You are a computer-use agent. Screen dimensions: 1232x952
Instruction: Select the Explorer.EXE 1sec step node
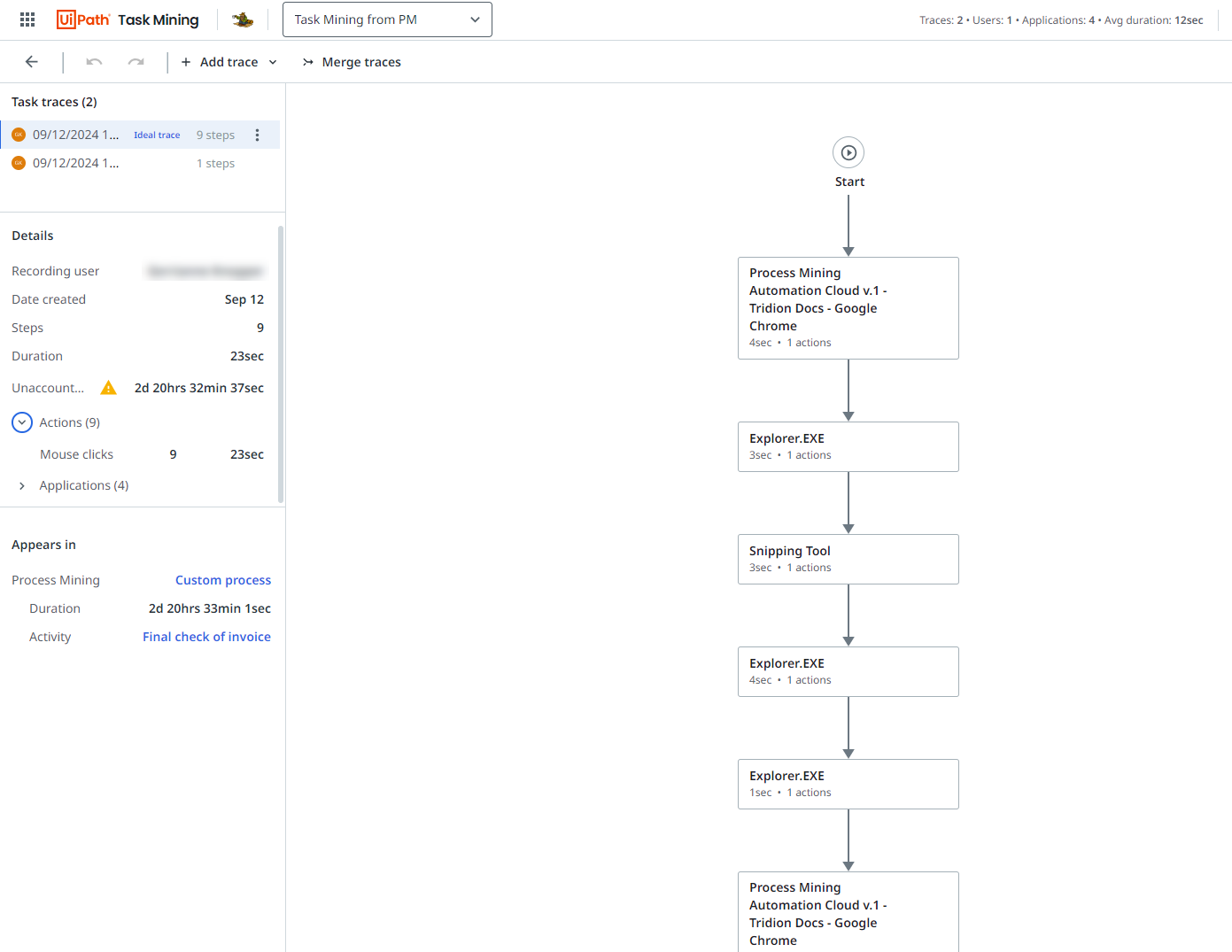click(x=848, y=784)
